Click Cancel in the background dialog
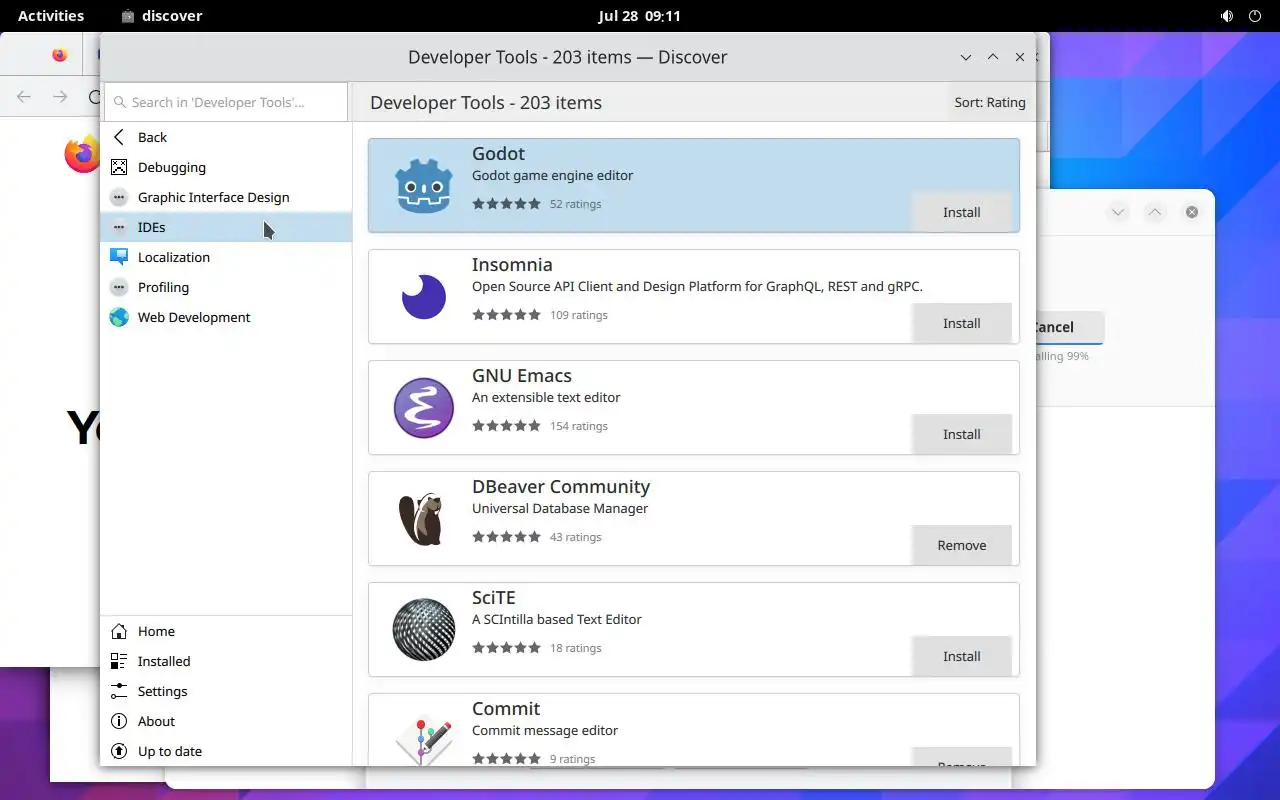Screen dimensions: 1280x800 tap(1070, 327)
